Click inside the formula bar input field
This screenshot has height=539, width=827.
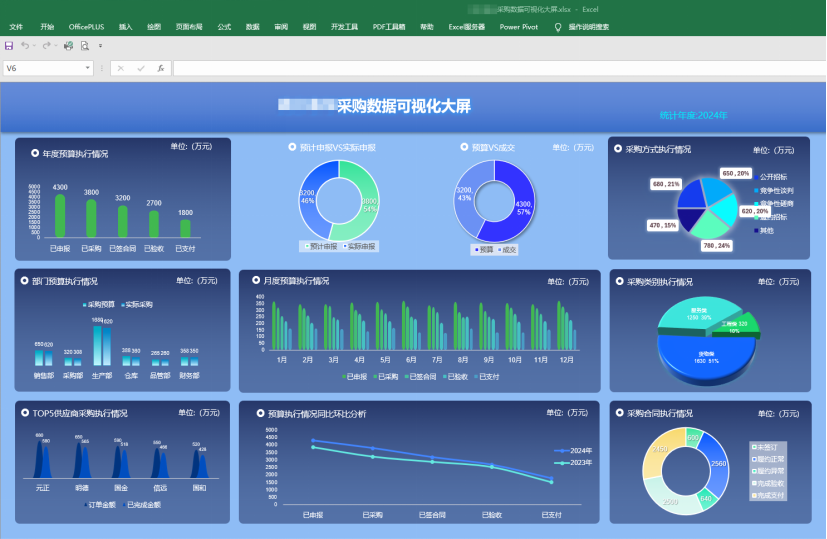click(x=490, y=68)
